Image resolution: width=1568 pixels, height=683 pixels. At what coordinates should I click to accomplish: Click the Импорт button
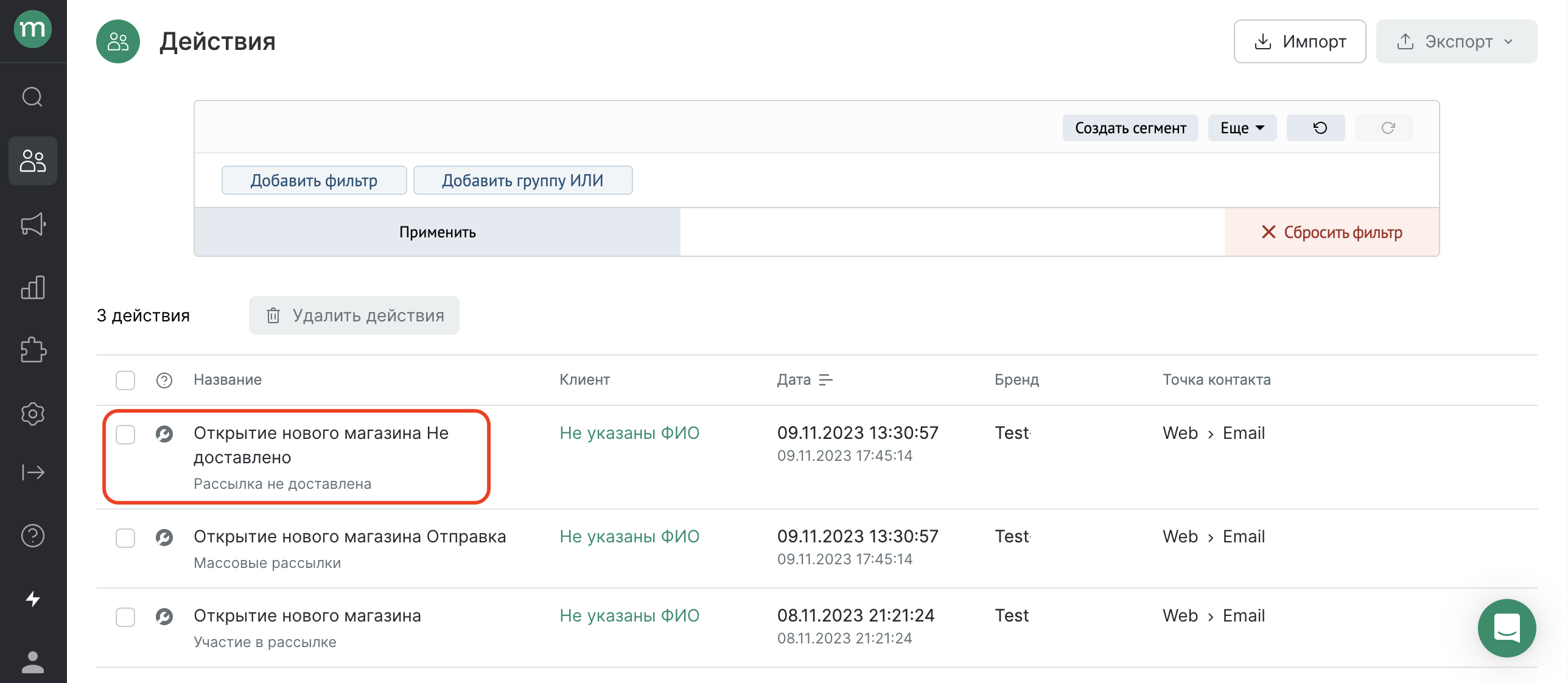tap(1300, 41)
